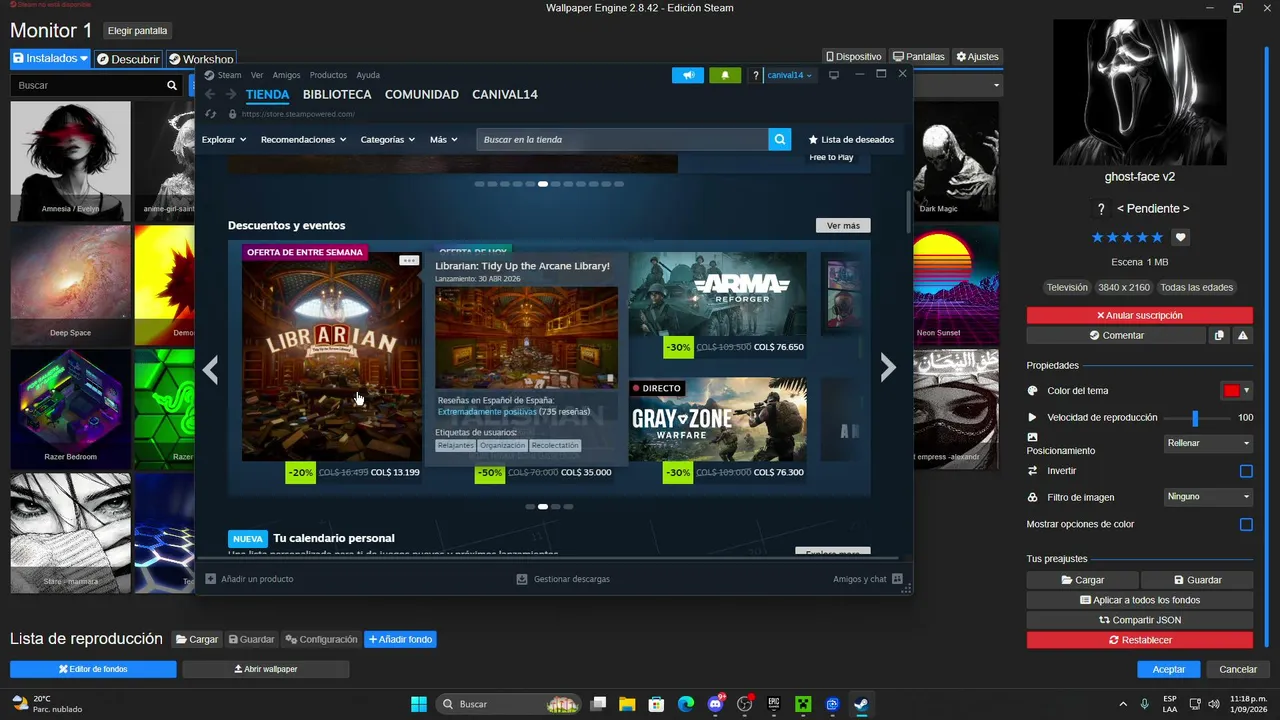Click Añadir un producto in Steam
The width and height of the screenshot is (1280, 720).
tap(249, 579)
